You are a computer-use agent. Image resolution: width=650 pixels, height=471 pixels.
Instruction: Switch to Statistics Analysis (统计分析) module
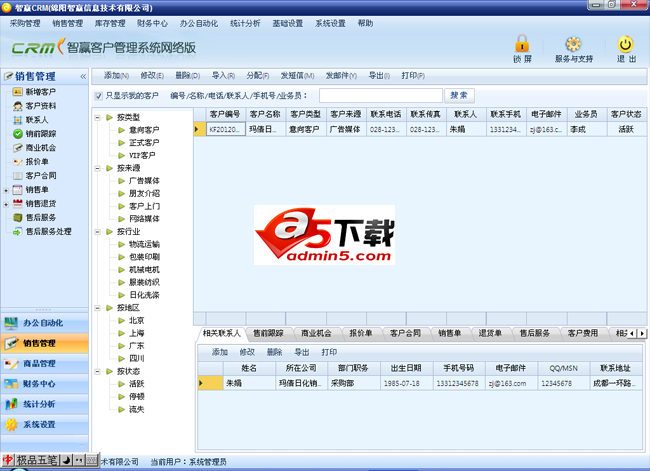point(44,404)
